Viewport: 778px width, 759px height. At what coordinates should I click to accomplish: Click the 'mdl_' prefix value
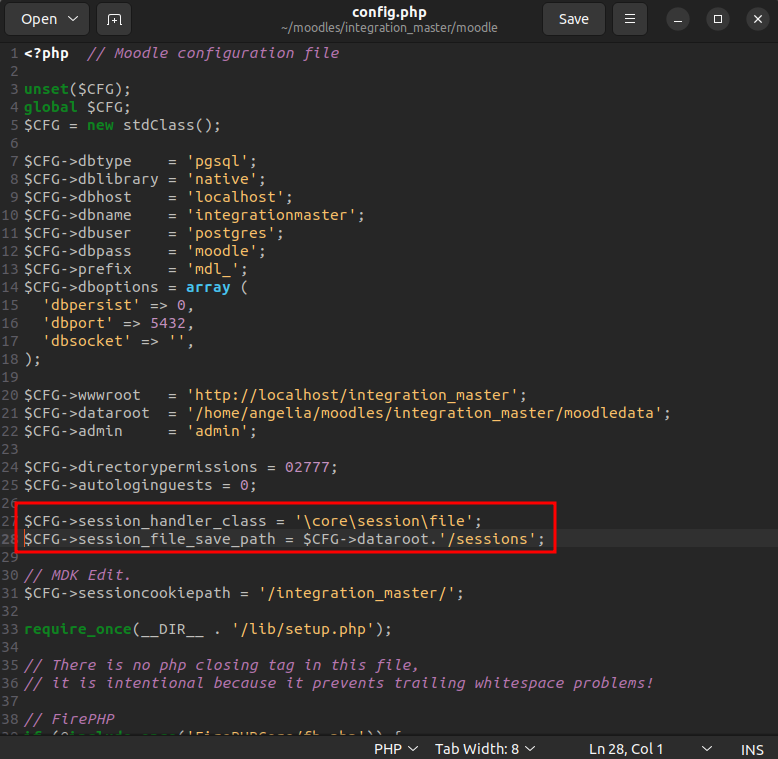pyautogui.click(x=213, y=269)
